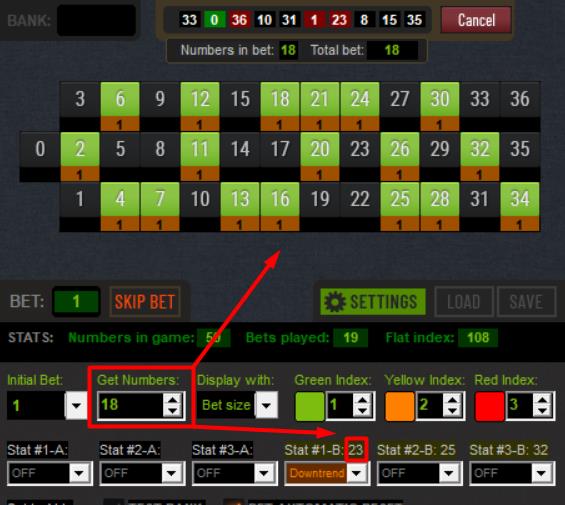Open the Initial Bet dropdown

tap(76, 406)
